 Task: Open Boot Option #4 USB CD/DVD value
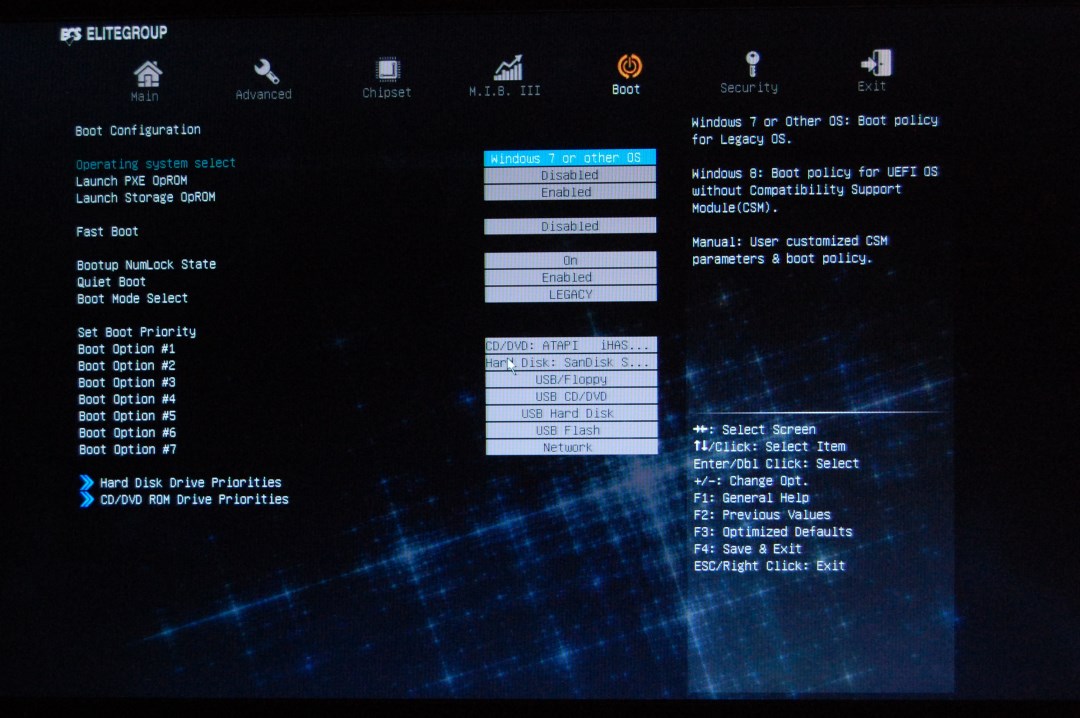(571, 396)
